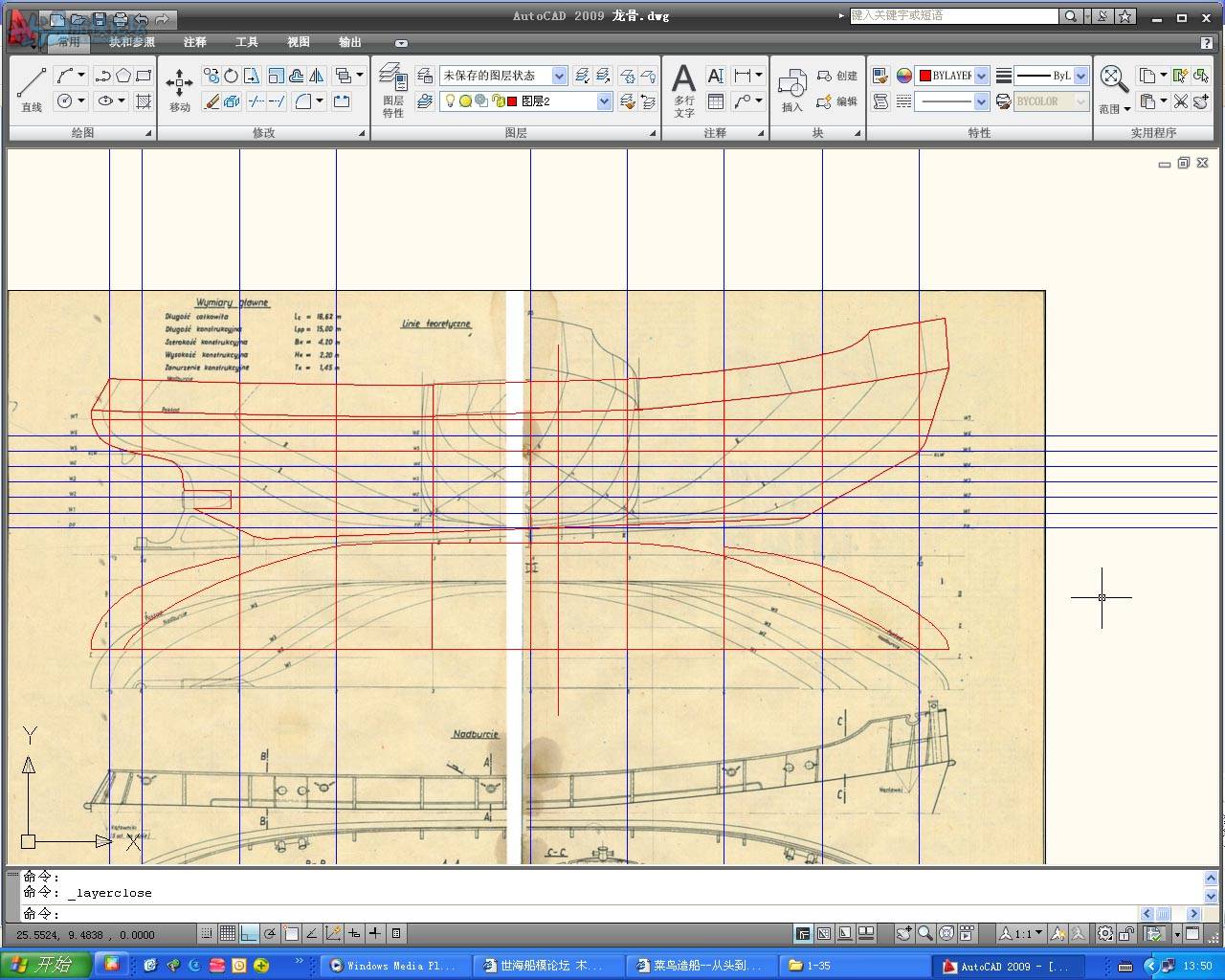Toggle ortho mode in status bar
Image resolution: width=1225 pixels, height=980 pixels.
click(248, 933)
